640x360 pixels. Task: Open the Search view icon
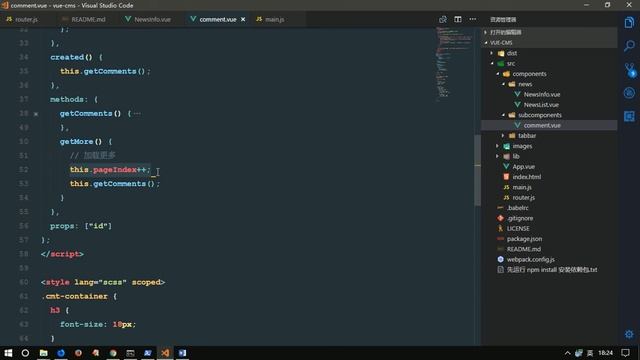pos(629,45)
